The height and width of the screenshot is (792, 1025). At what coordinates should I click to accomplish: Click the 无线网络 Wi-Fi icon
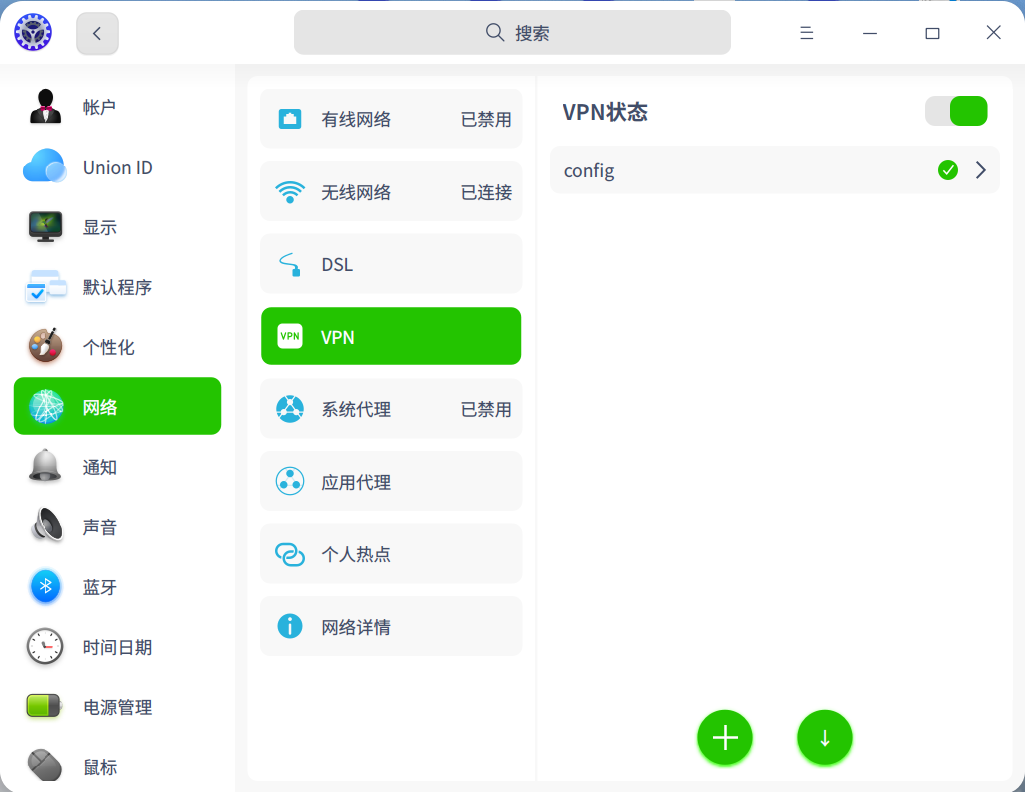(x=290, y=192)
